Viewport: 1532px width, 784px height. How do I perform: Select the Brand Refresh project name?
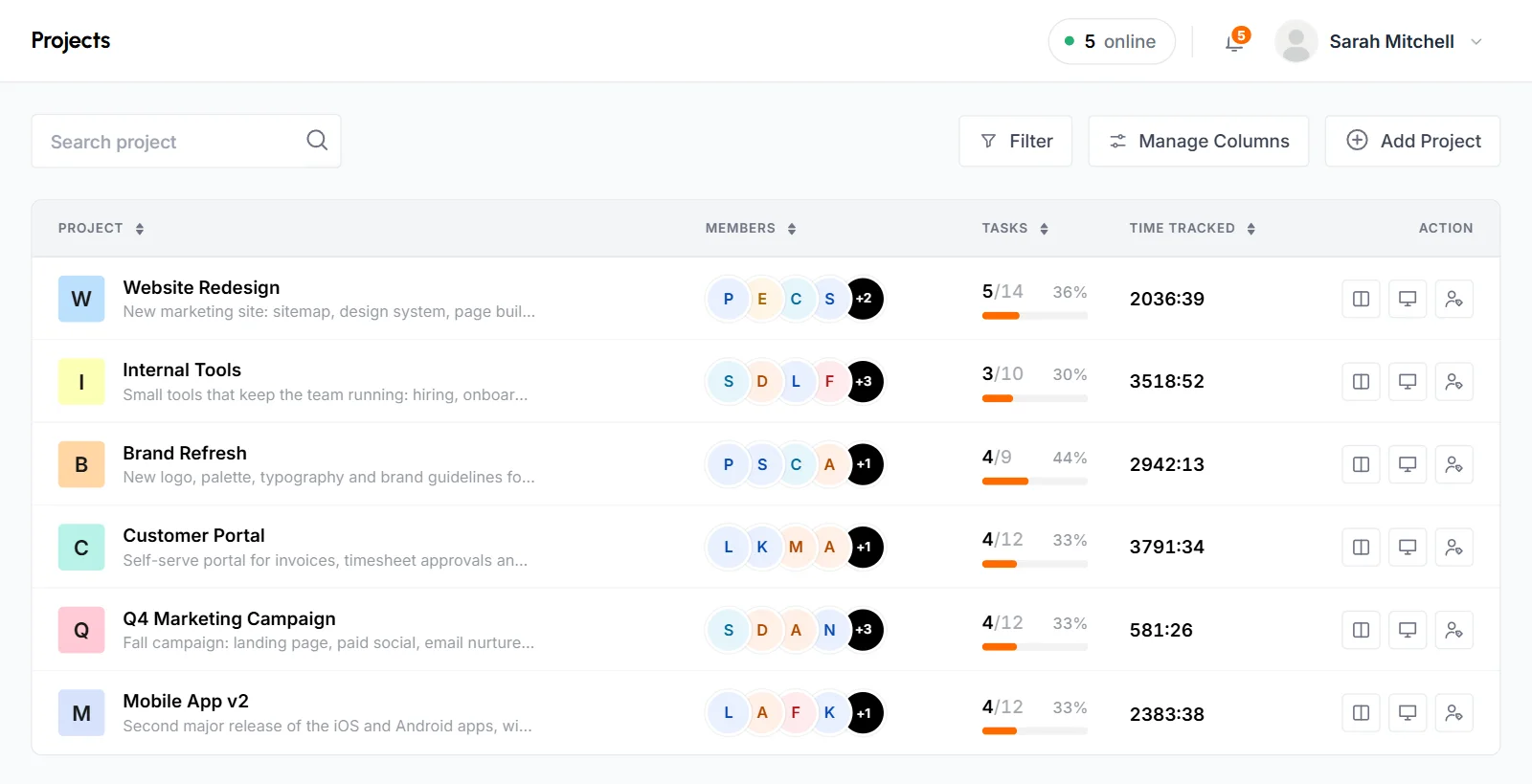click(x=185, y=453)
